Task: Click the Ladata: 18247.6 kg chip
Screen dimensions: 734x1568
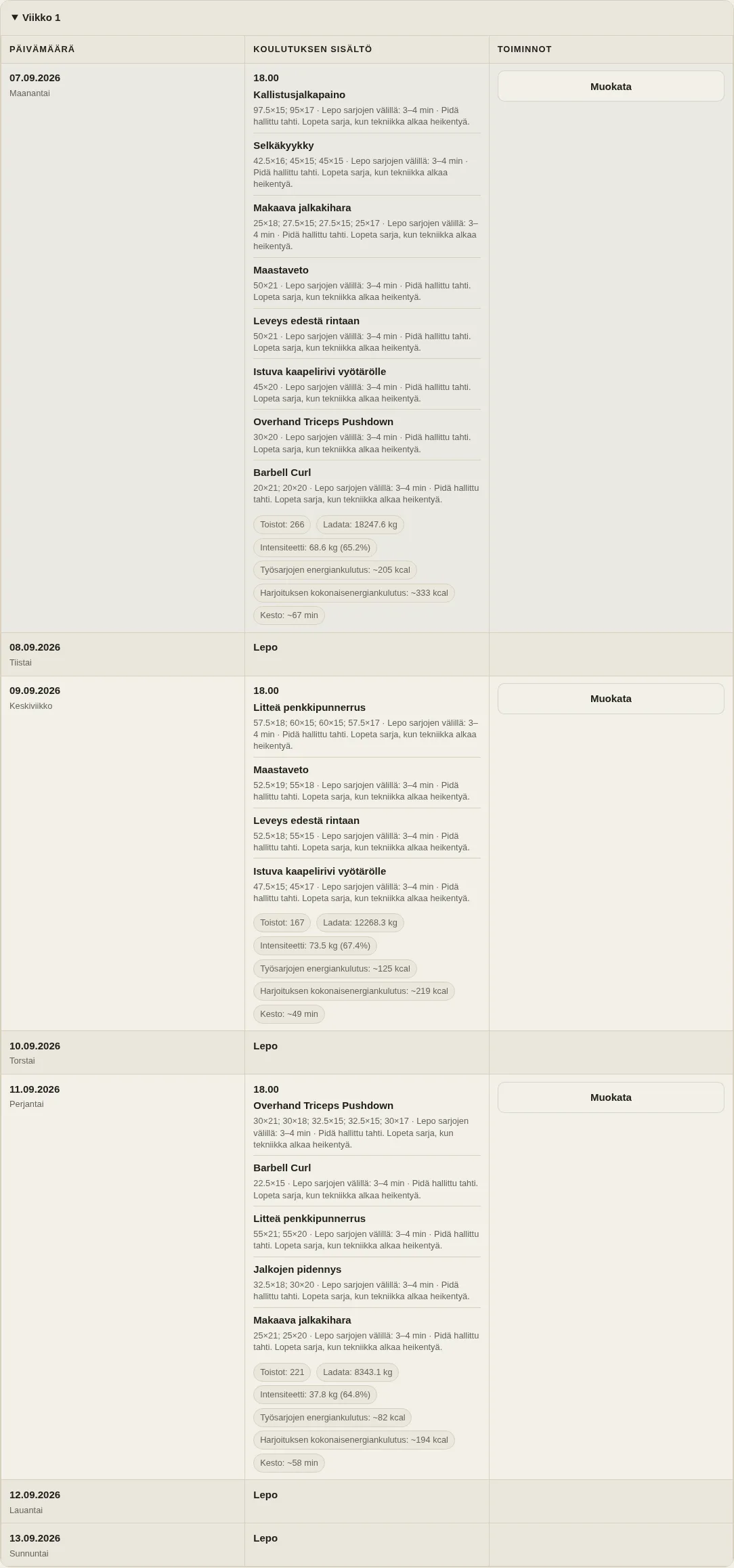Action: pyautogui.click(x=360, y=525)
